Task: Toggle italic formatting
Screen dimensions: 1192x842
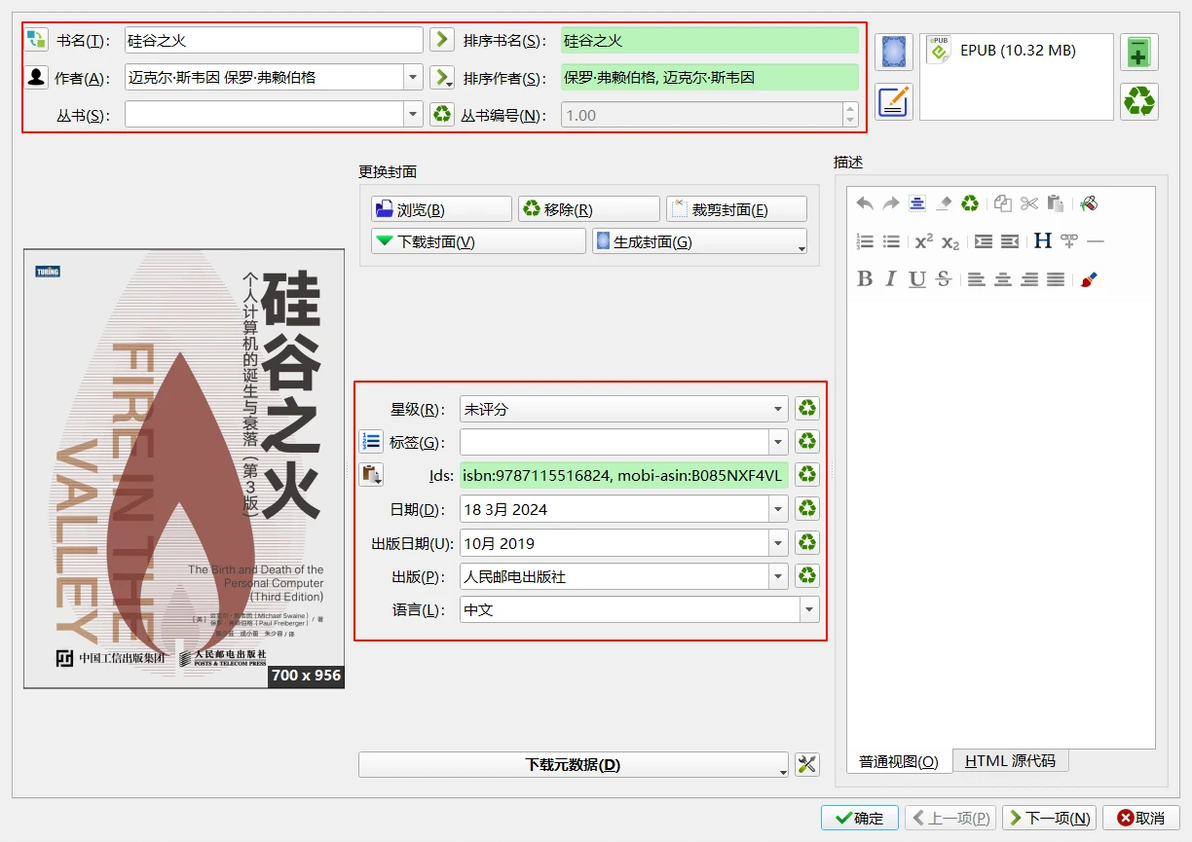Action: 891,280
